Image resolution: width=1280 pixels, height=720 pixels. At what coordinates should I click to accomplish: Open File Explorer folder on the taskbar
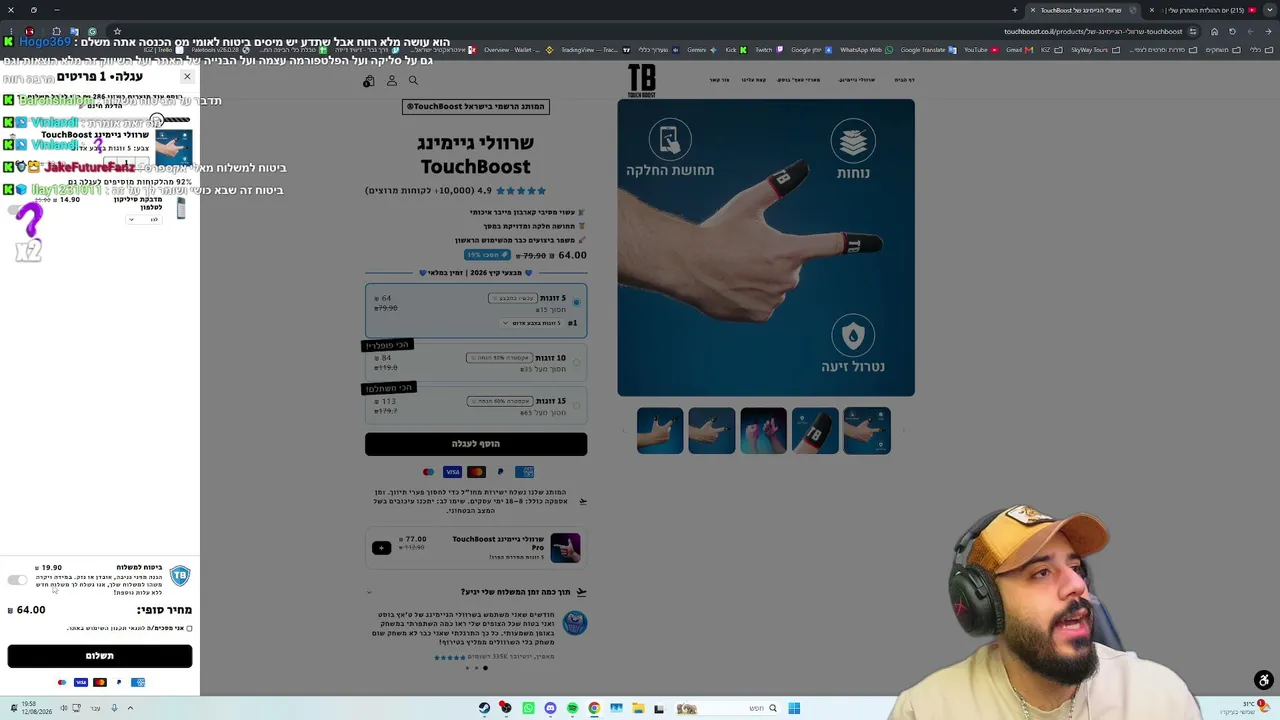(x=638, y=708)
